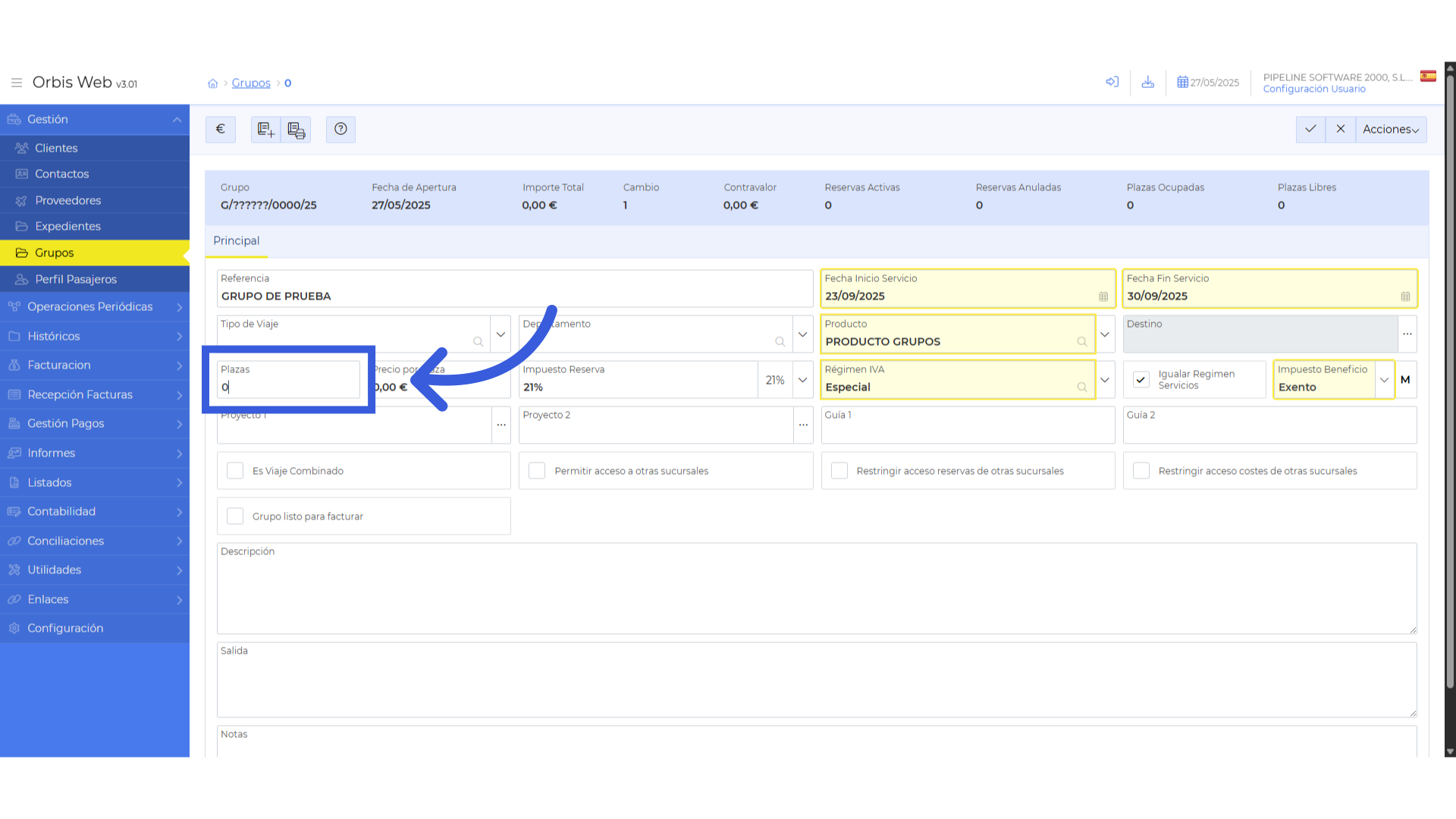Go to home breadcrumb icon
The image size is (1456, 819).
tap(213, 83)
